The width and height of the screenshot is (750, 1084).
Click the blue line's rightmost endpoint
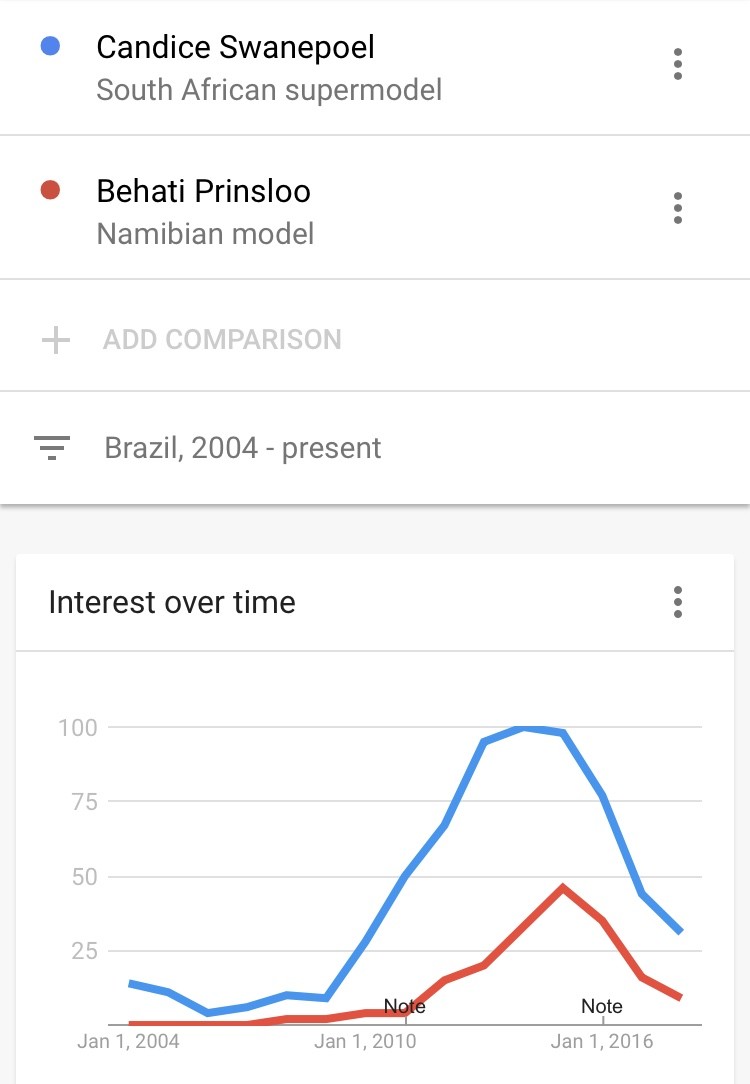pos(681,931)
